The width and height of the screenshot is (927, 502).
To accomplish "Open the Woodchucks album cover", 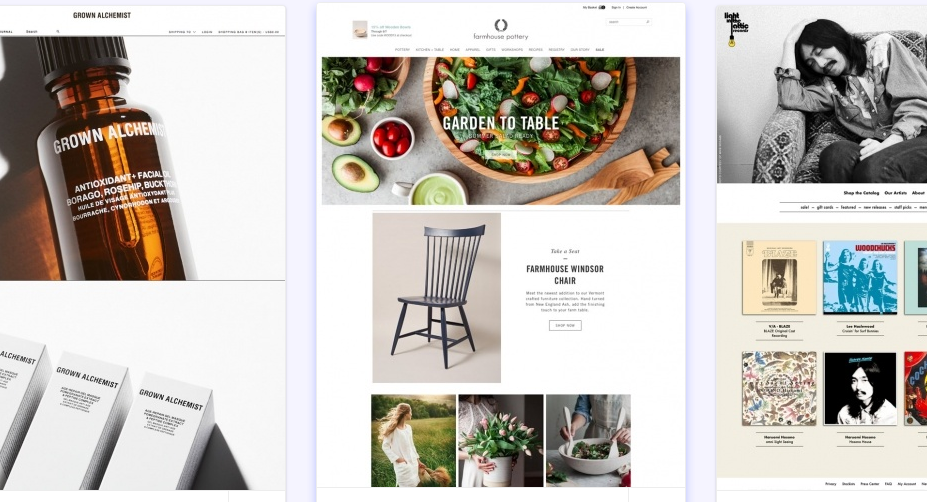I will pos(860,277).
